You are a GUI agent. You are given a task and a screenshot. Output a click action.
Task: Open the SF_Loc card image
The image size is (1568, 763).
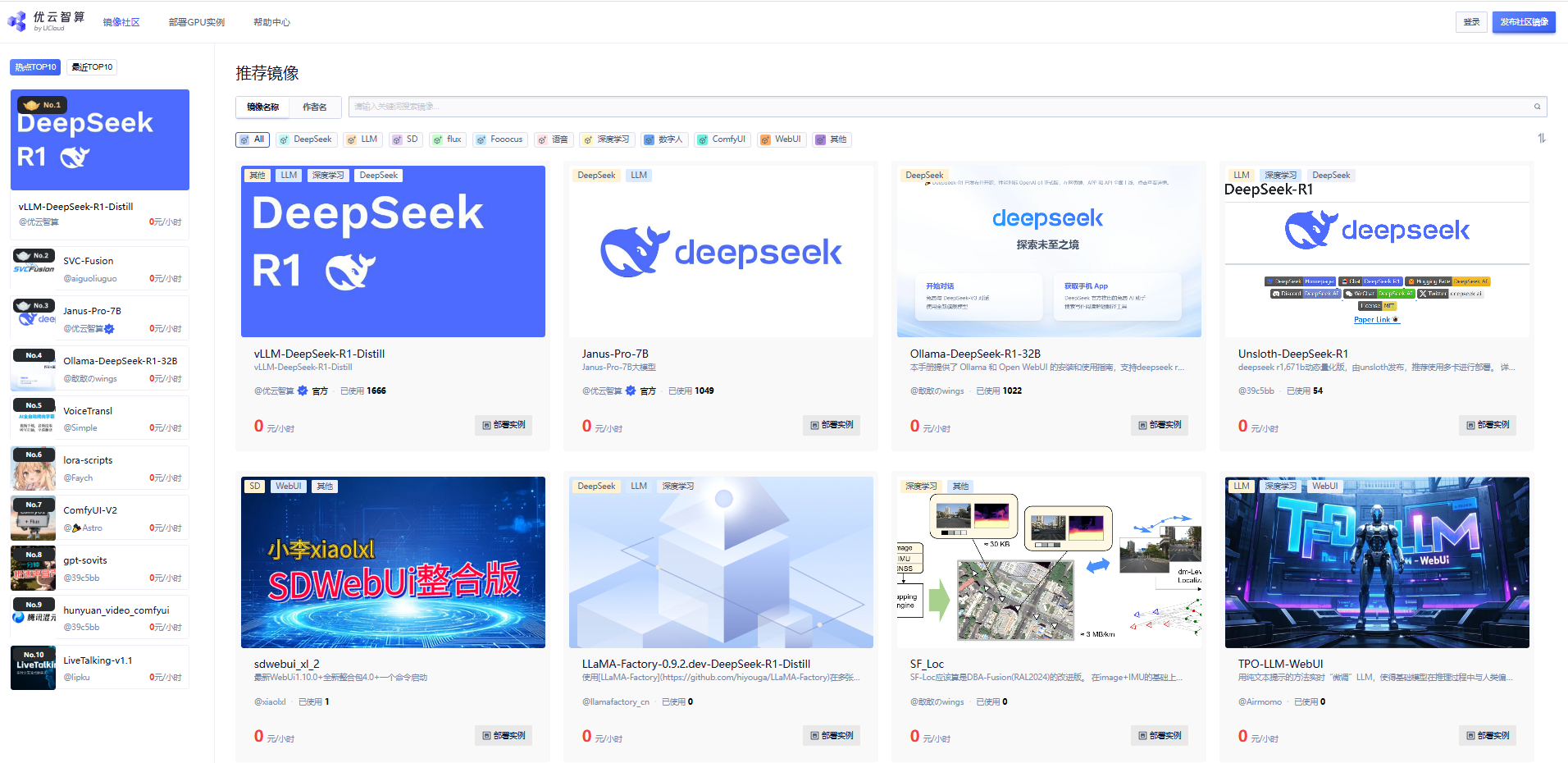[1049, 562]
